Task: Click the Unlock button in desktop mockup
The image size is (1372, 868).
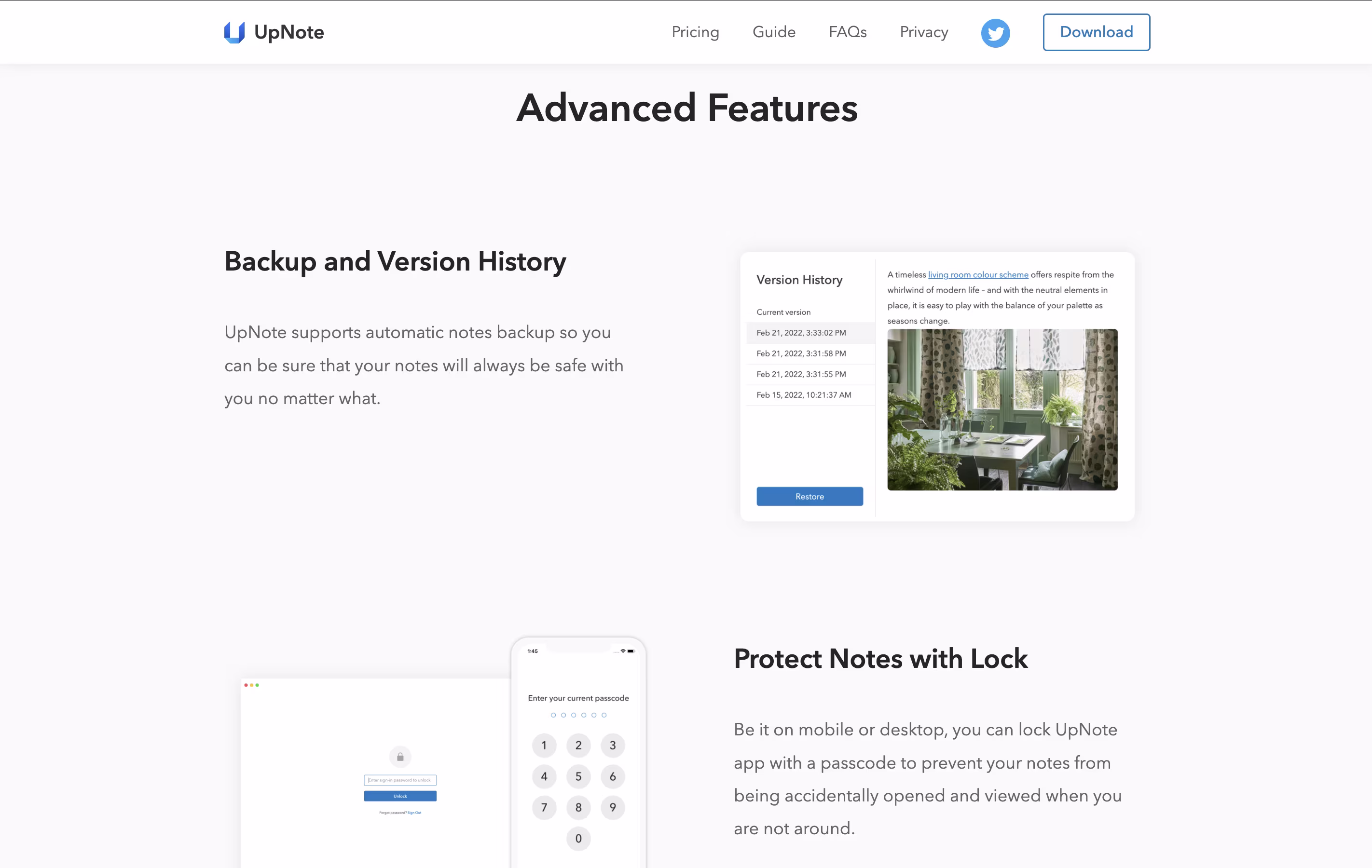Action: [x=400, y=796]
